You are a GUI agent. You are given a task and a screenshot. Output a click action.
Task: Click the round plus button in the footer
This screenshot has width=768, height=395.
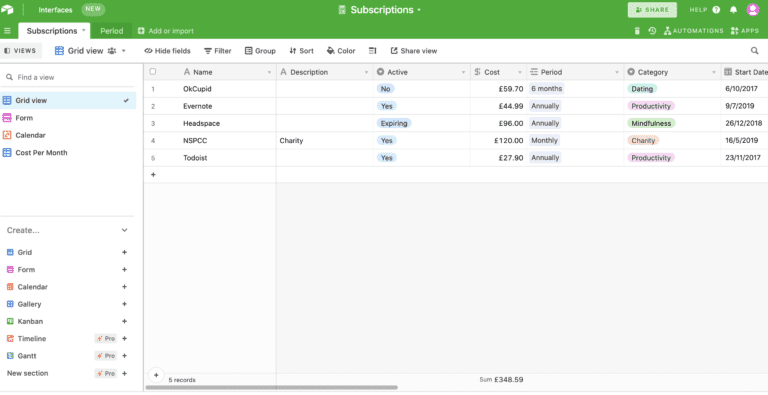[156, 375]
